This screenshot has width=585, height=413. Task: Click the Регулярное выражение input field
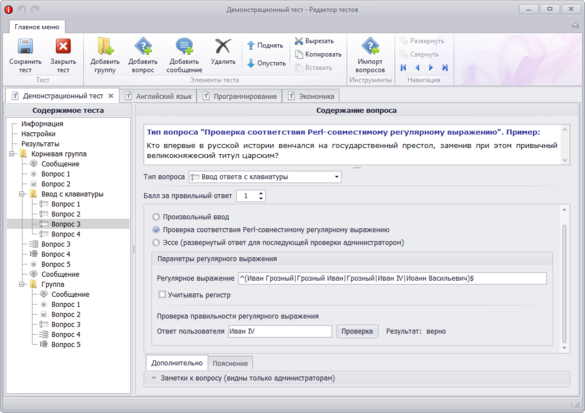point(392,278)
